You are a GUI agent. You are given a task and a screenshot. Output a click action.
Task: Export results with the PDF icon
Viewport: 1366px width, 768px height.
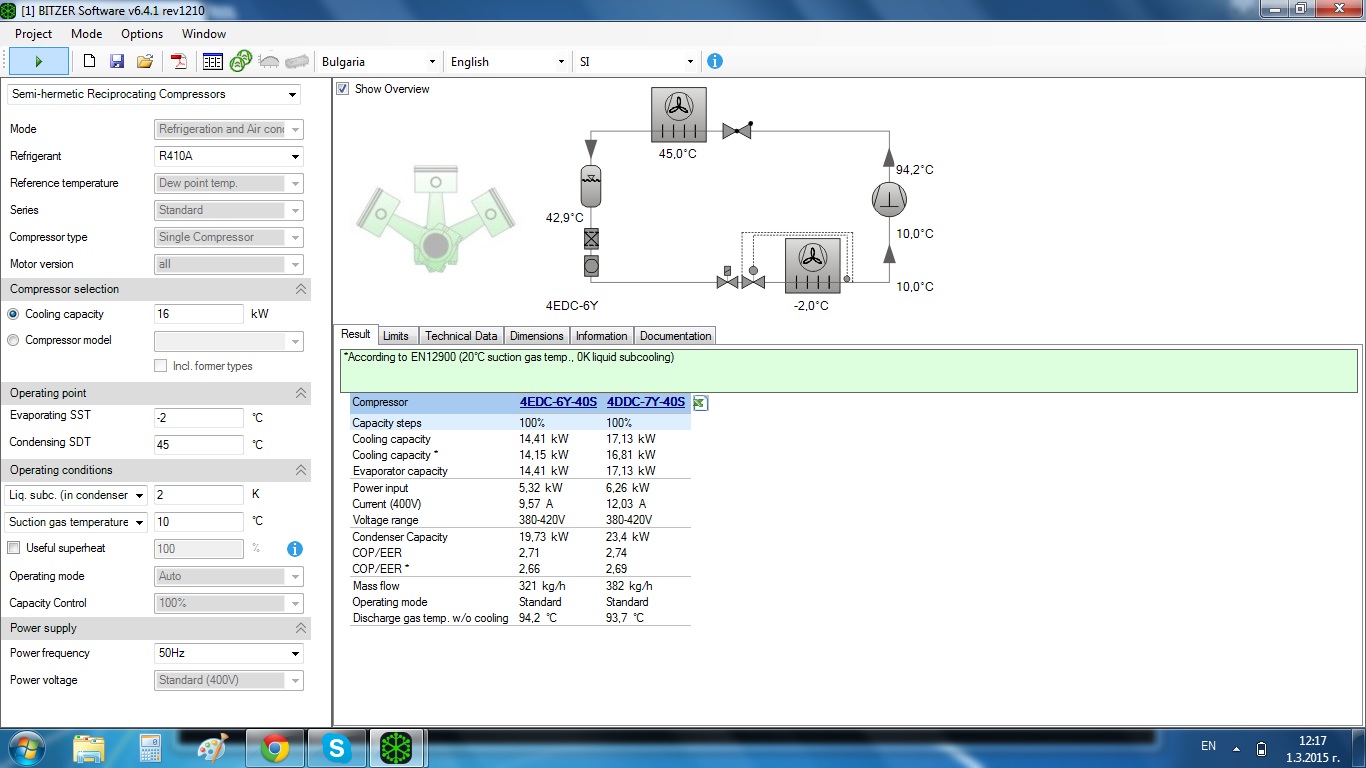pos(180,61)
